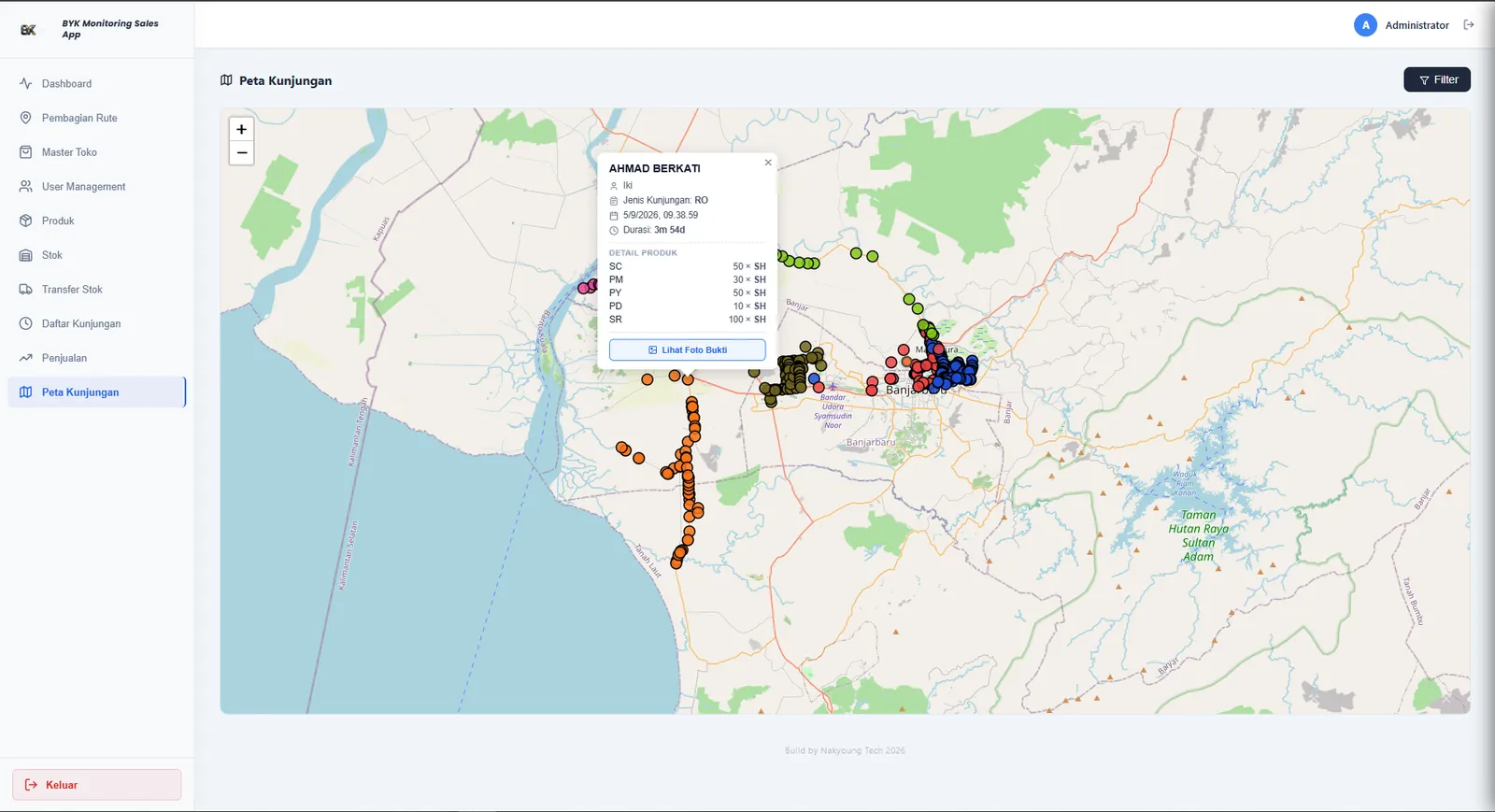The height and width of the screenshot is (812, 1495).
Task: Open Transfer Stok page
Action: click(x=97, y=290)
